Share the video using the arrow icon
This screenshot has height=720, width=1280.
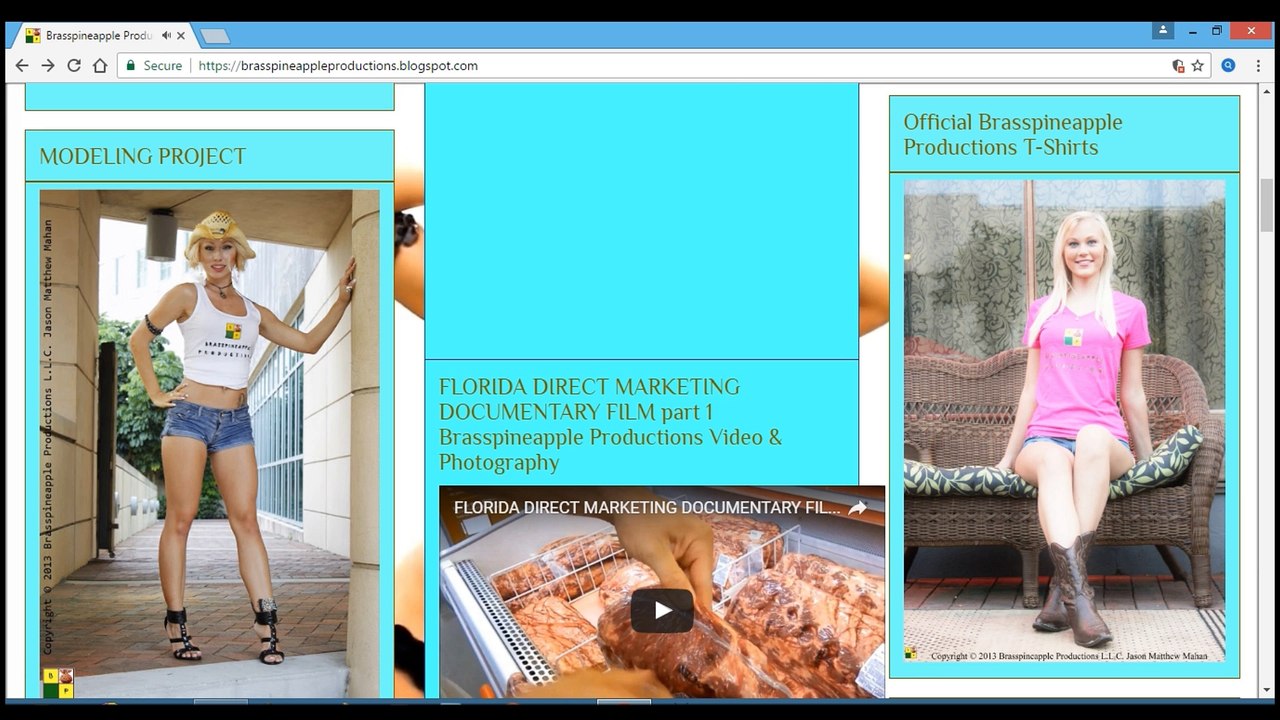pos(857,508)
